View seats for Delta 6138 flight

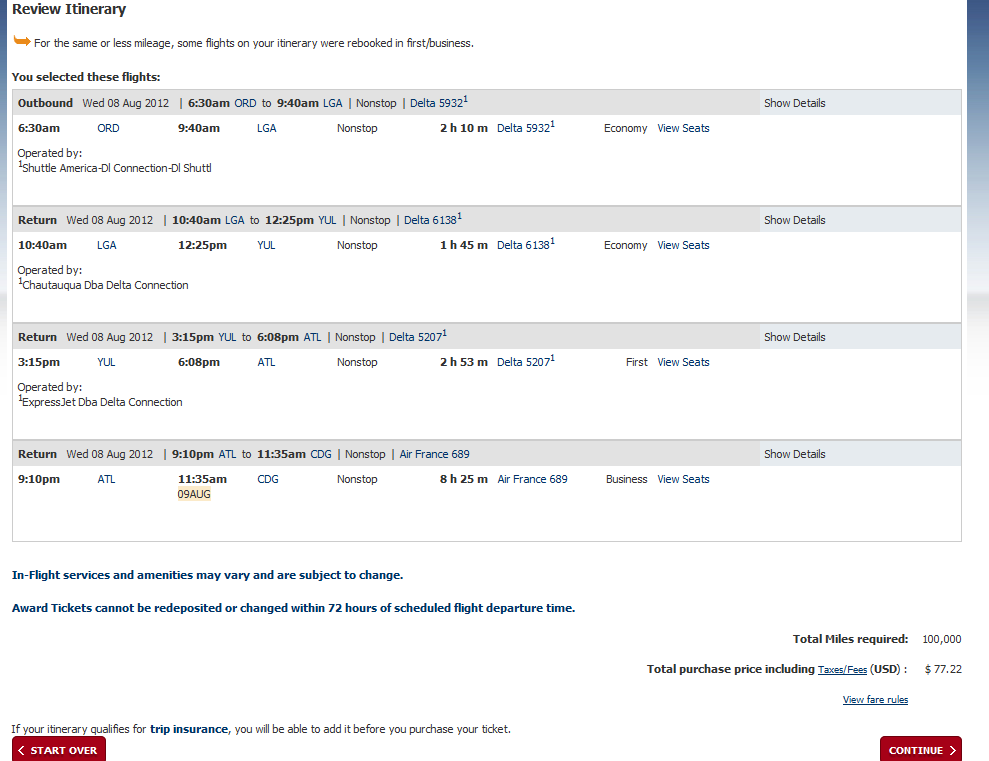683,245
